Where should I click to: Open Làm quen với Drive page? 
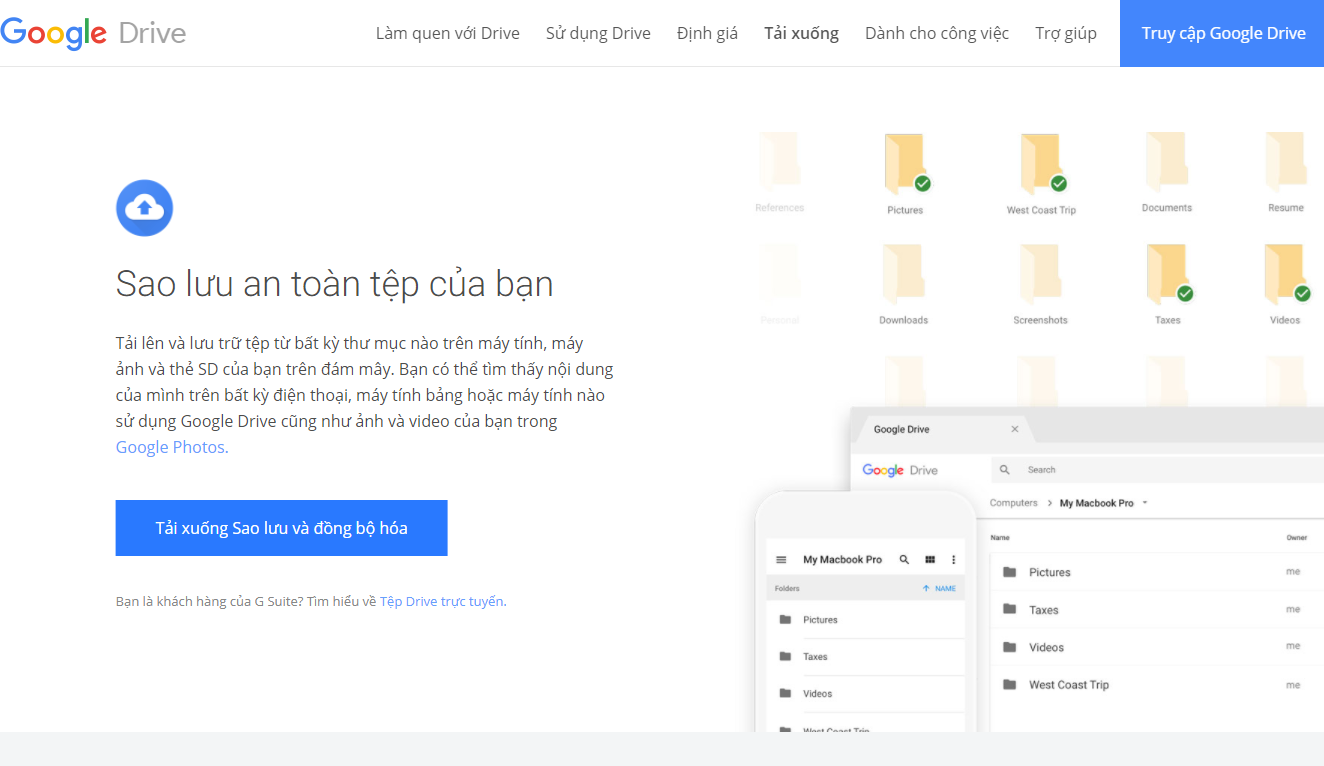[447, 33]
